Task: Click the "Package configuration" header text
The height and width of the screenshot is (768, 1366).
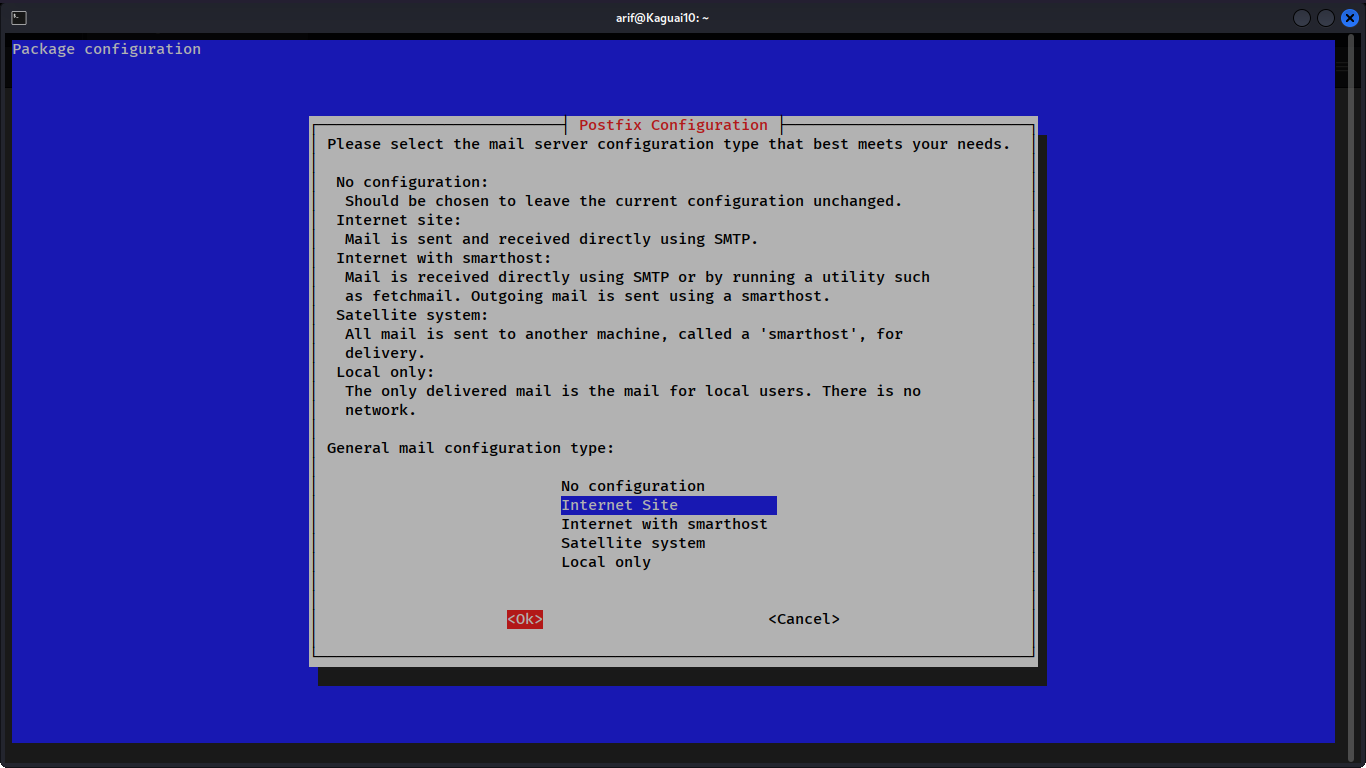Action: pos(106,49)
